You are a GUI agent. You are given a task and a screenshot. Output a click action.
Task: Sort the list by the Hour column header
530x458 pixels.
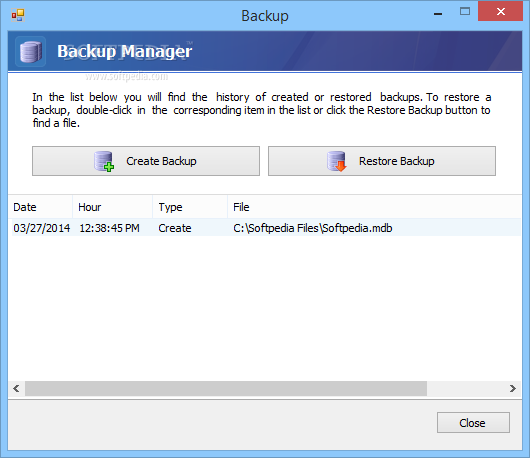113,207
